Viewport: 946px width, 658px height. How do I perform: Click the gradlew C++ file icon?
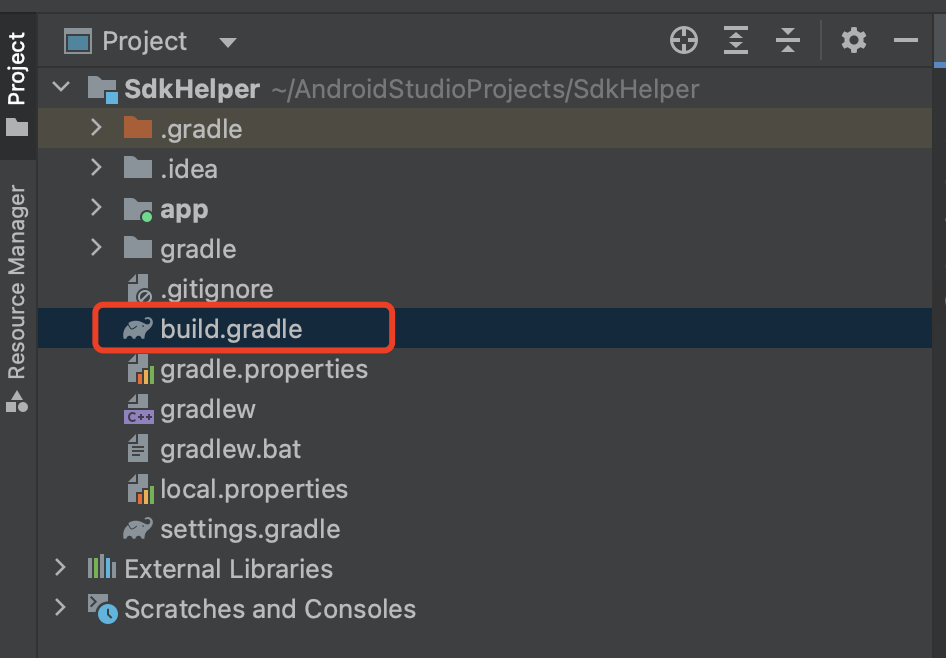138,409
